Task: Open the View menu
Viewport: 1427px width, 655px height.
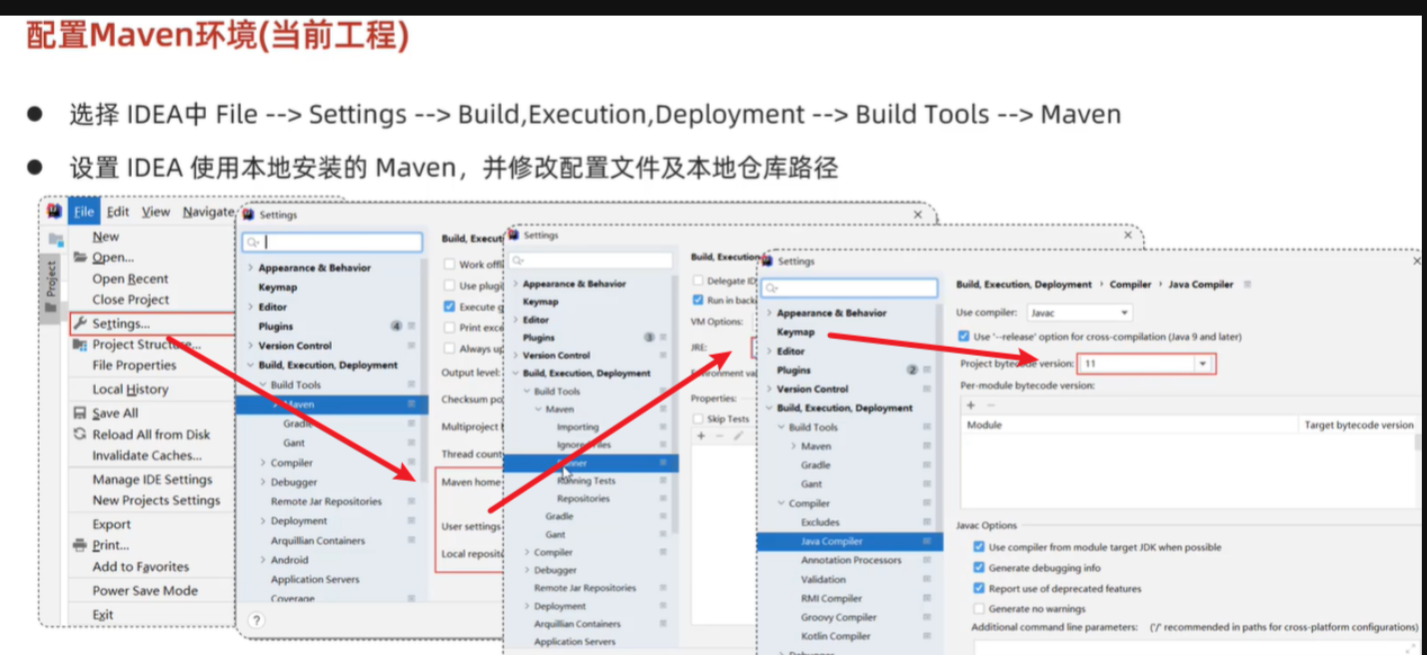Action: click(156, 212)
